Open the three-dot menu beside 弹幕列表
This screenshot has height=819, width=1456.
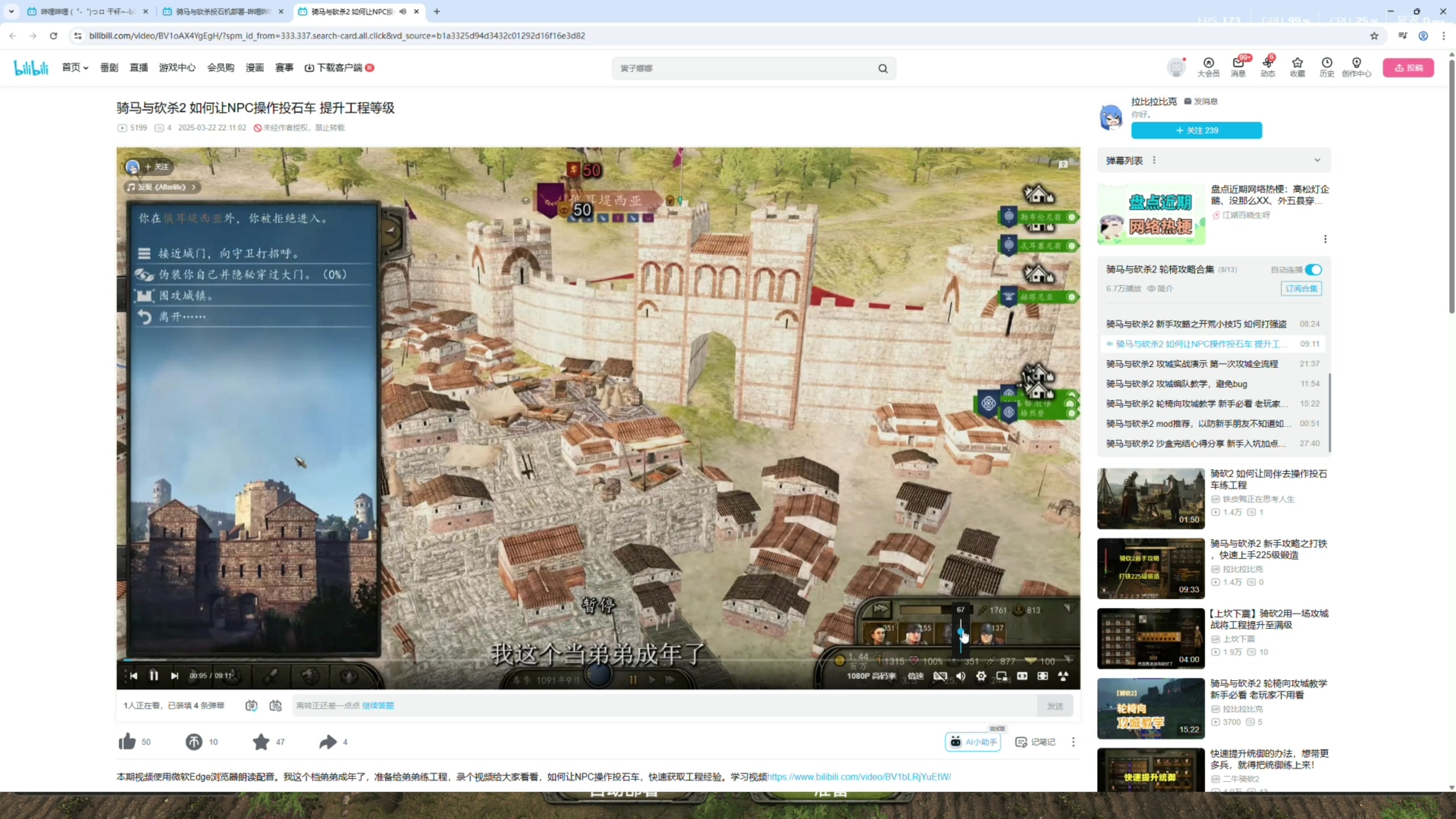click(x=1154, y=160)
